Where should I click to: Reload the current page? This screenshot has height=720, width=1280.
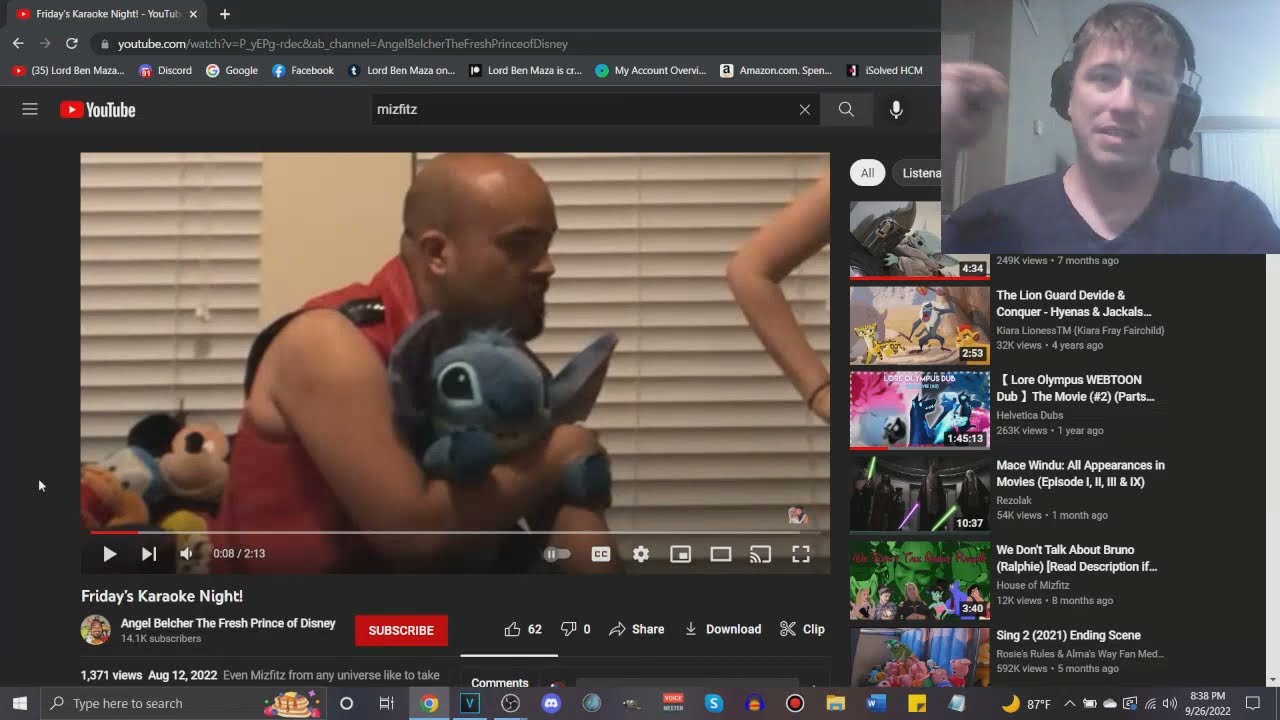pyautogui.click(x=71, y=43)
